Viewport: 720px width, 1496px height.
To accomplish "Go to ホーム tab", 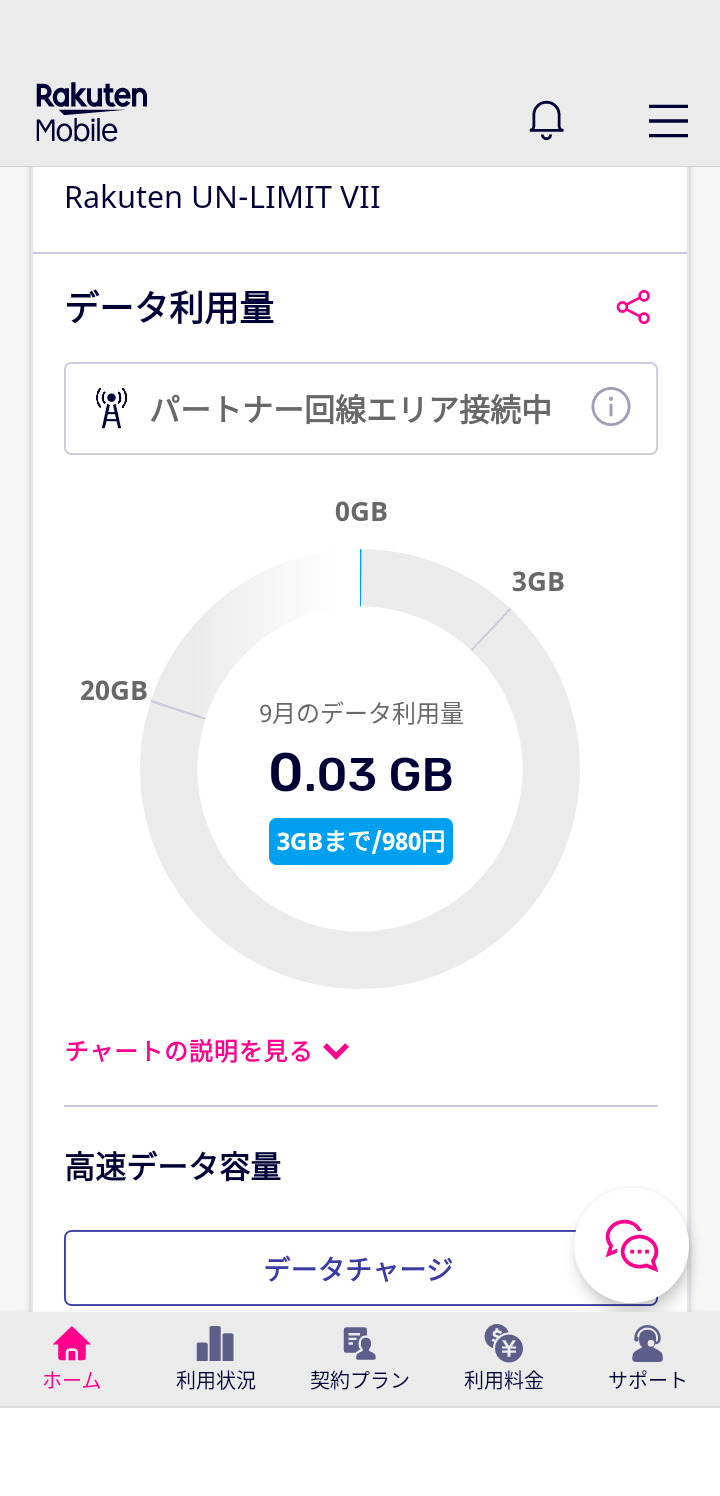I will (x=72, y=1358).
